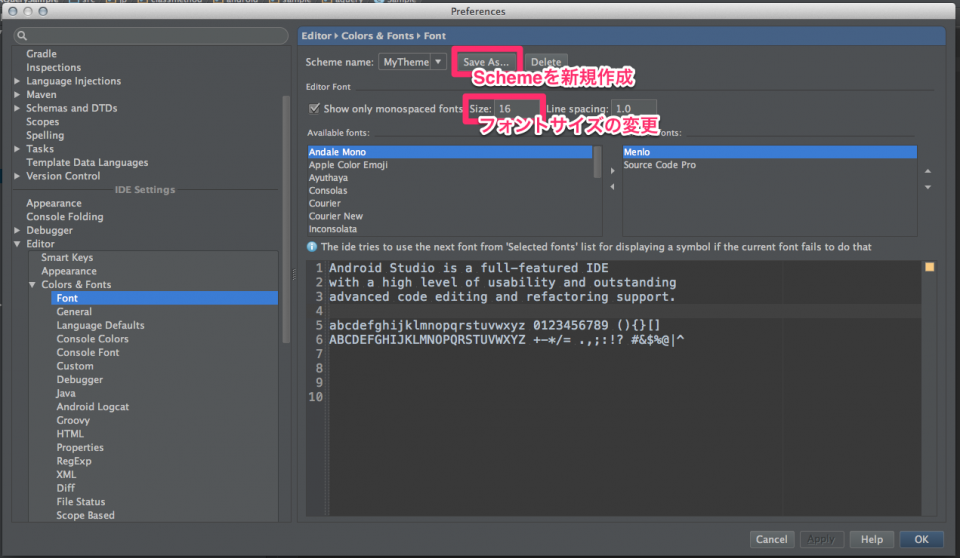Open Console Font settings

(x=88, y=352)
